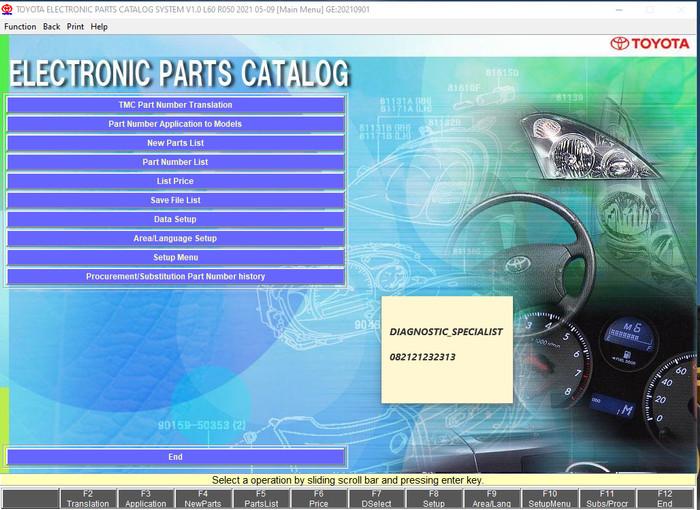
Task: Click the End button
Action: pyautogui.click(x=175, y=457)
